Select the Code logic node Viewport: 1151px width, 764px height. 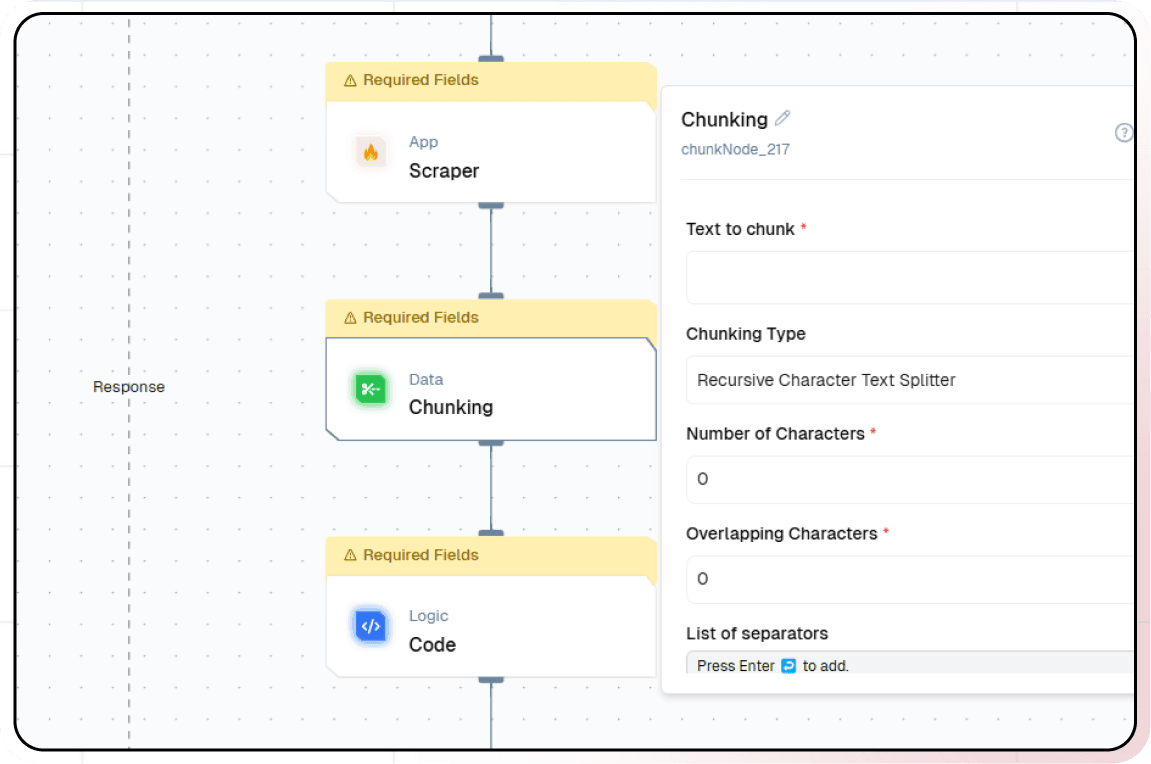[x=490, y=631]
